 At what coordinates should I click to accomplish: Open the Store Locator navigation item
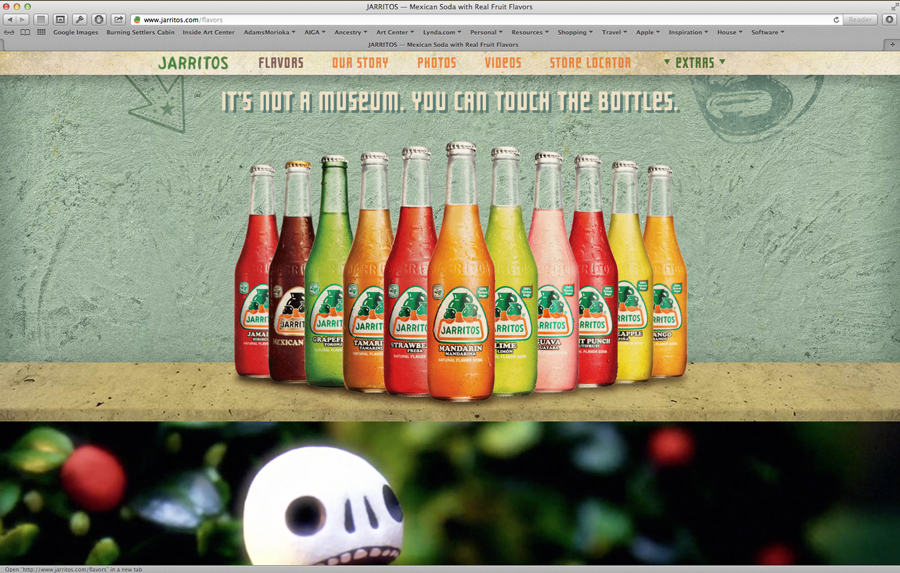590,63
